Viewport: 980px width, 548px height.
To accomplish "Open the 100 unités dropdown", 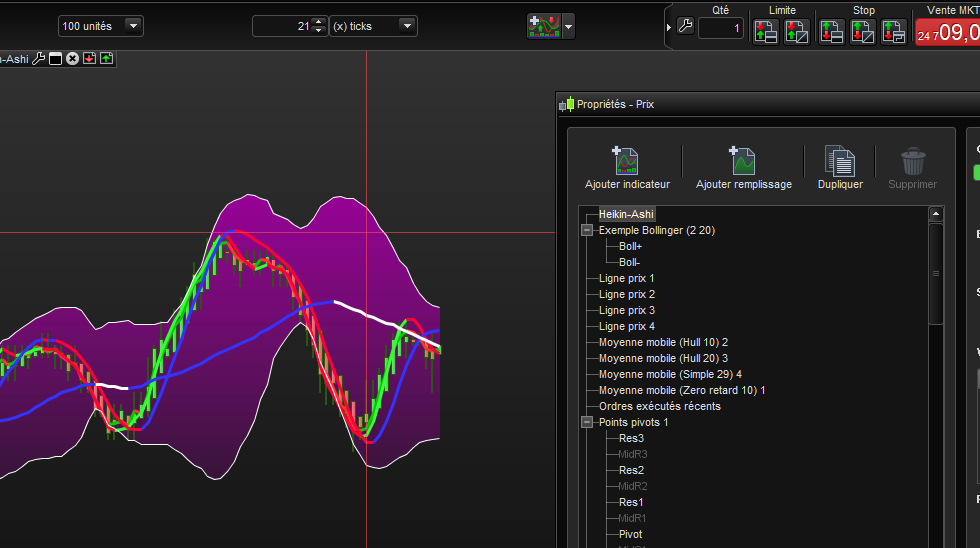I will pyautogui.click(x=100, y=26).
